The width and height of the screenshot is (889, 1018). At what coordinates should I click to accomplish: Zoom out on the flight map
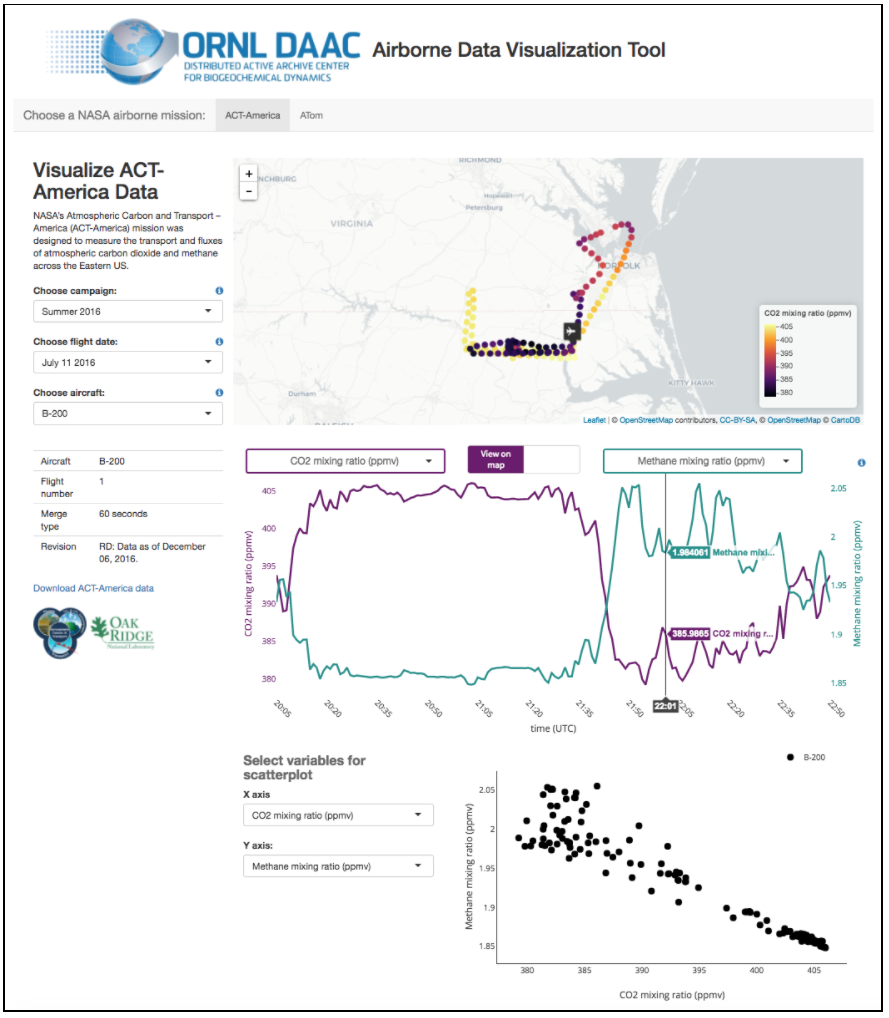(249, 191)
